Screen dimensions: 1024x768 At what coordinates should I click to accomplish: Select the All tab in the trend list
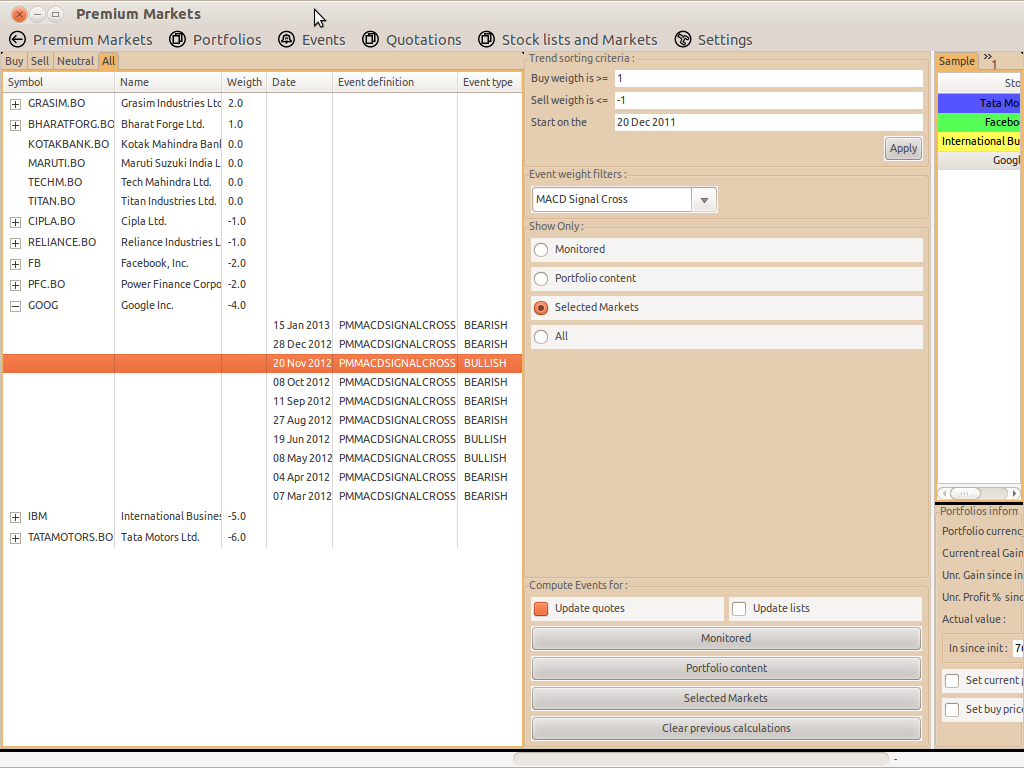click(x=108, y=61)
